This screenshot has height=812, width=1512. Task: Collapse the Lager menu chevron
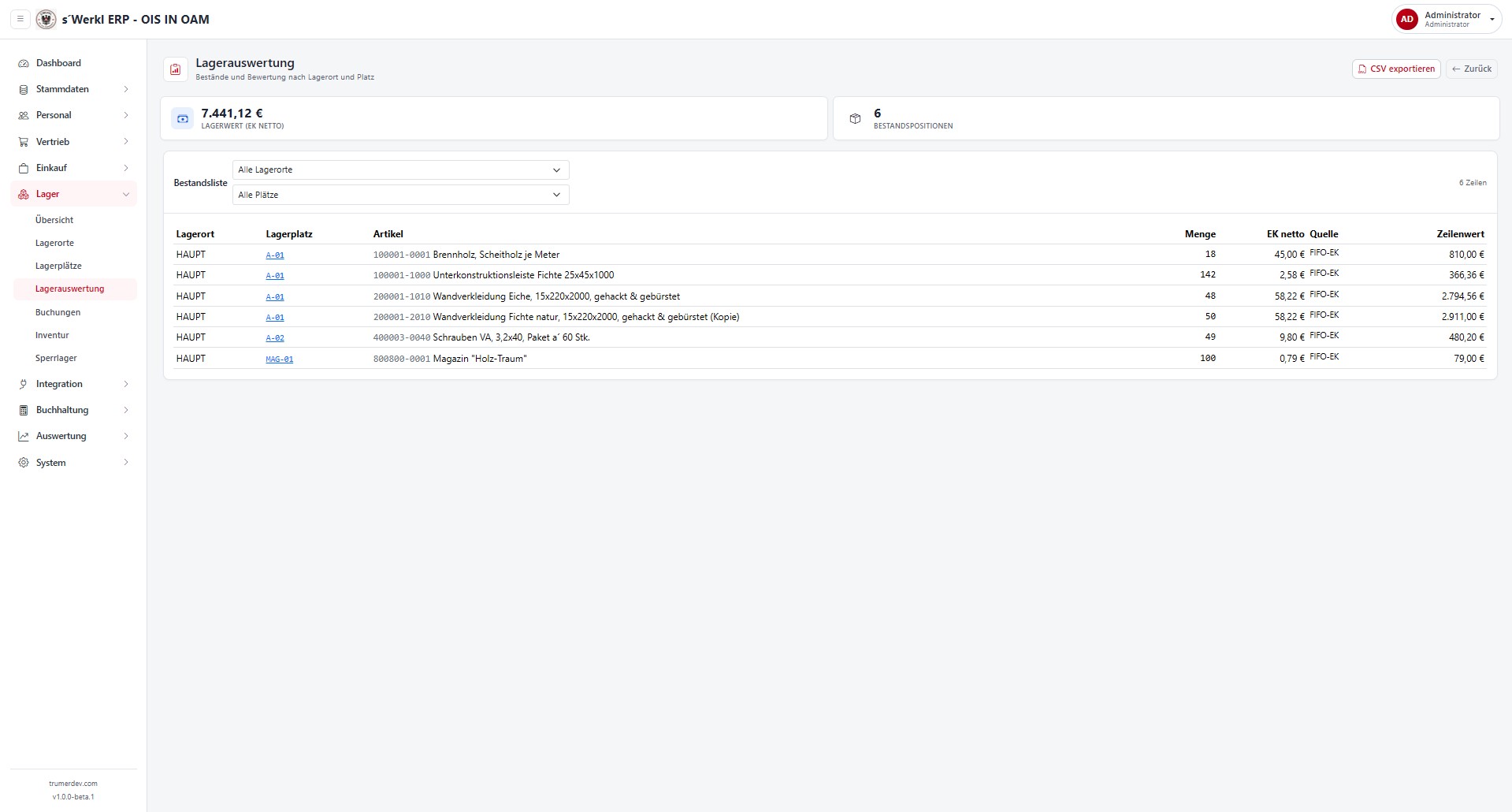click(x=126, y=194)
